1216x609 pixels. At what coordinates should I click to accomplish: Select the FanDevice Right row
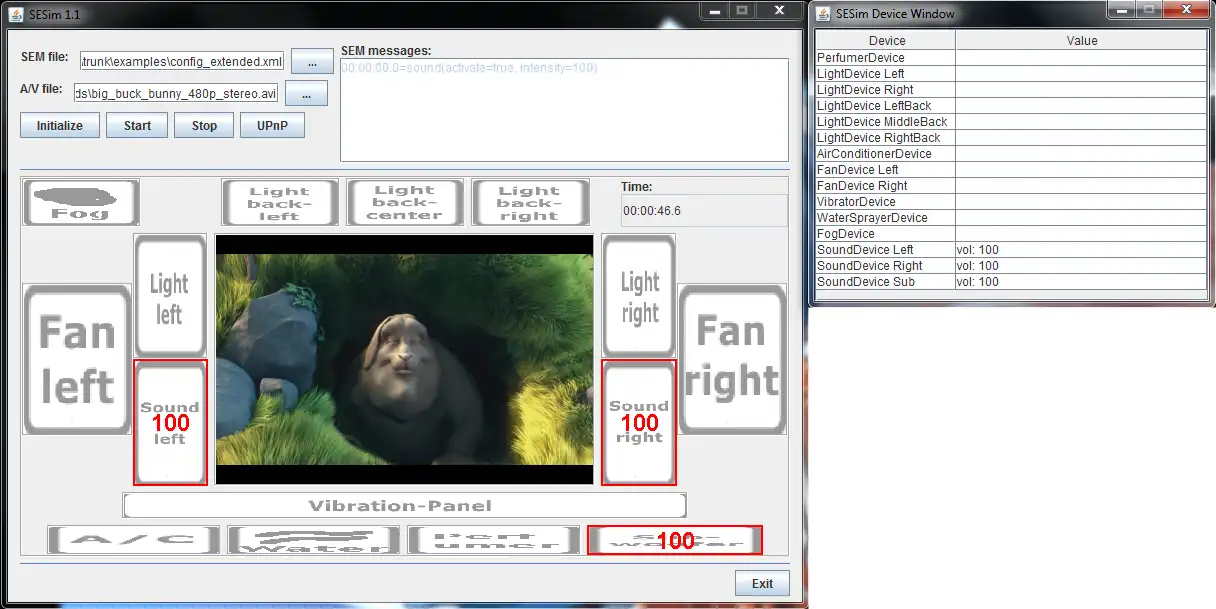click(1012, 186)
